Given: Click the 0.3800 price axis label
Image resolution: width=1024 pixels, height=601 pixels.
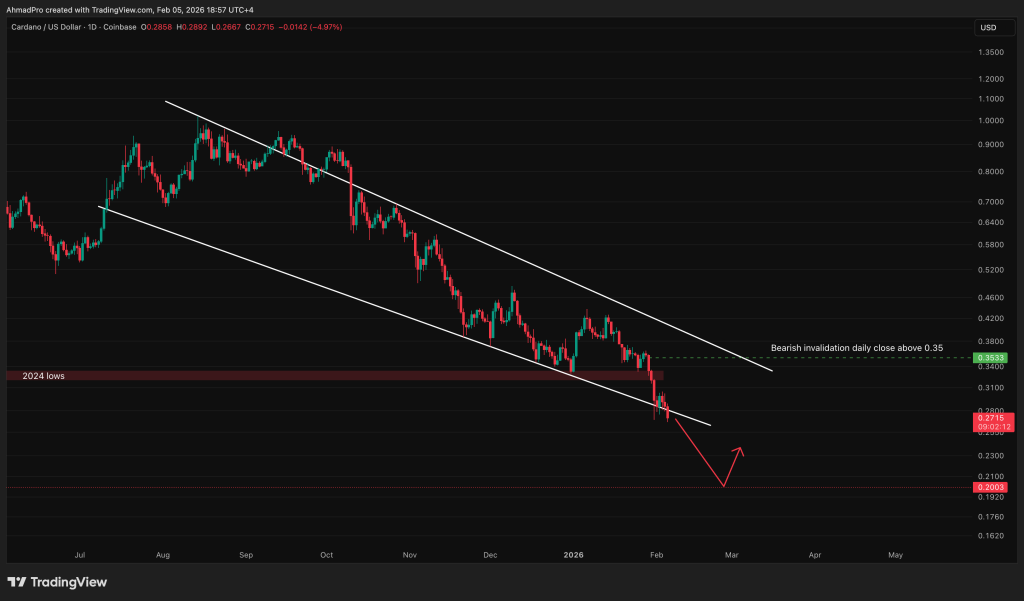Looking at the screenshot, I should coord(991,342).
